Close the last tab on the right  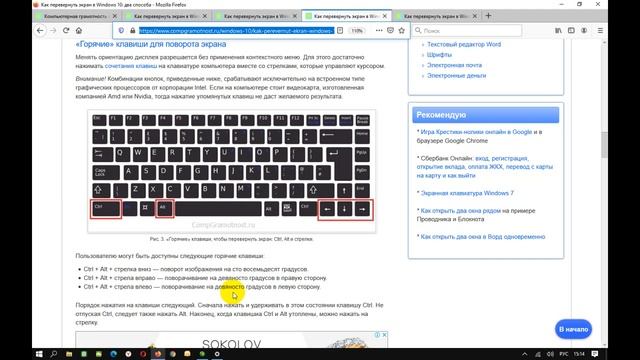pos(475,16)
